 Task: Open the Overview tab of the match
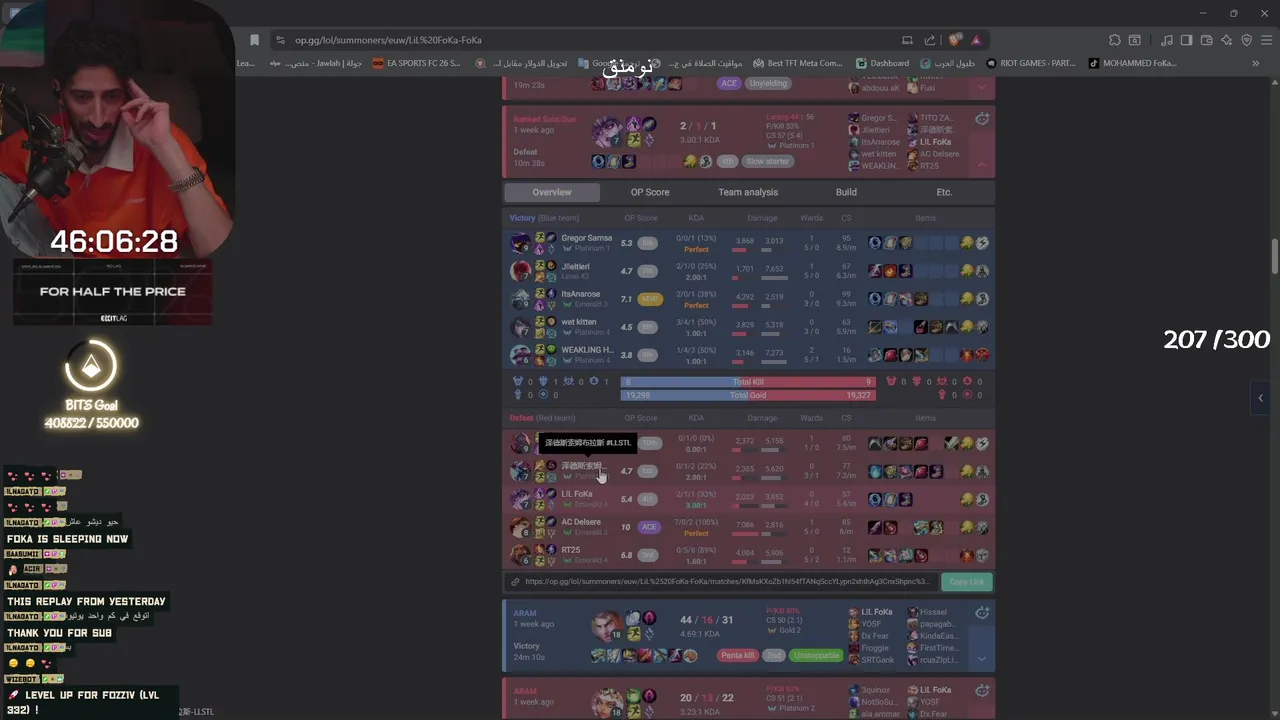552,192
